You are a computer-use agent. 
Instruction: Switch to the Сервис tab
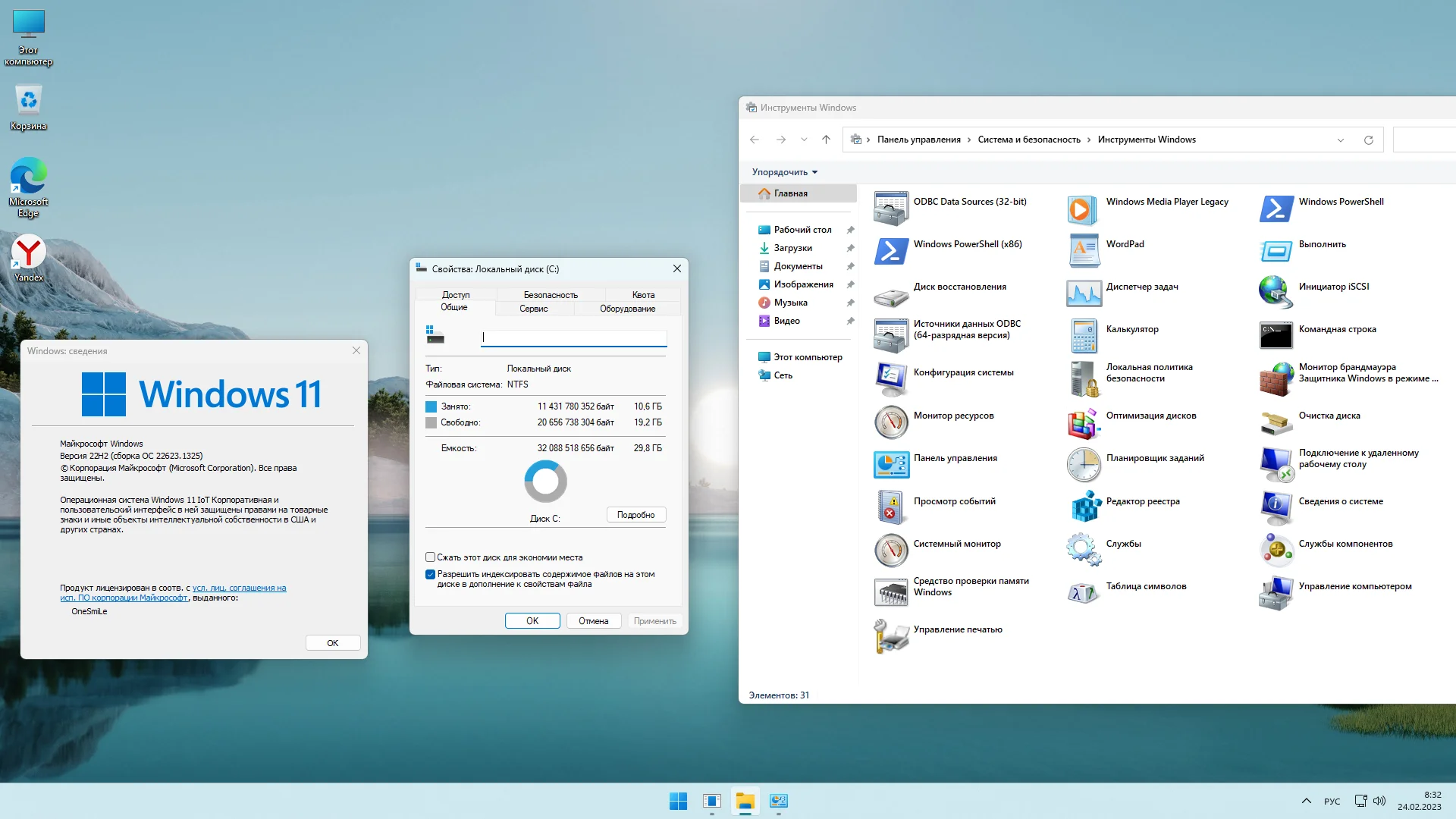coord(534,309)
